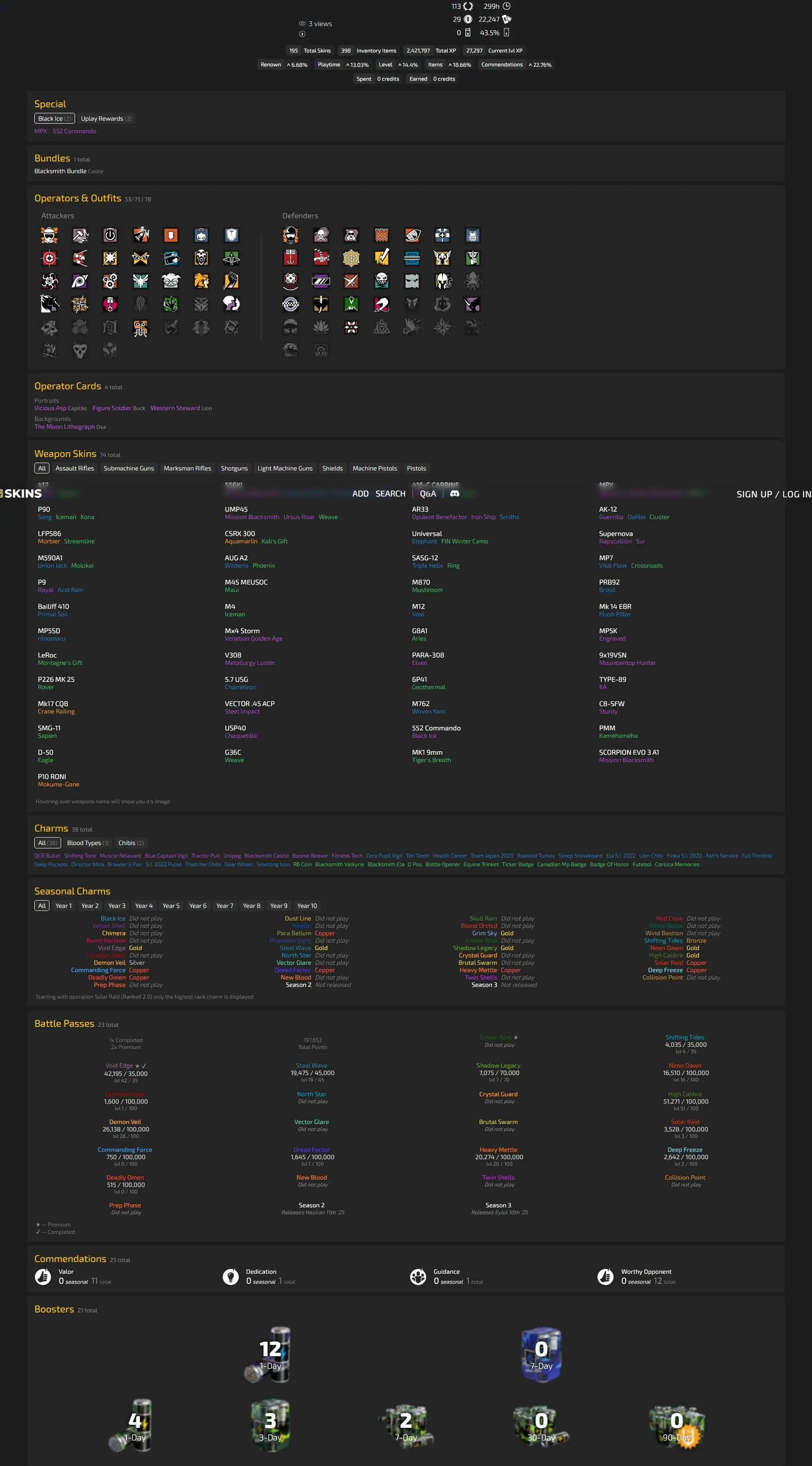Filter weapon skins by Assault Rifles

[x=75, y=468]
